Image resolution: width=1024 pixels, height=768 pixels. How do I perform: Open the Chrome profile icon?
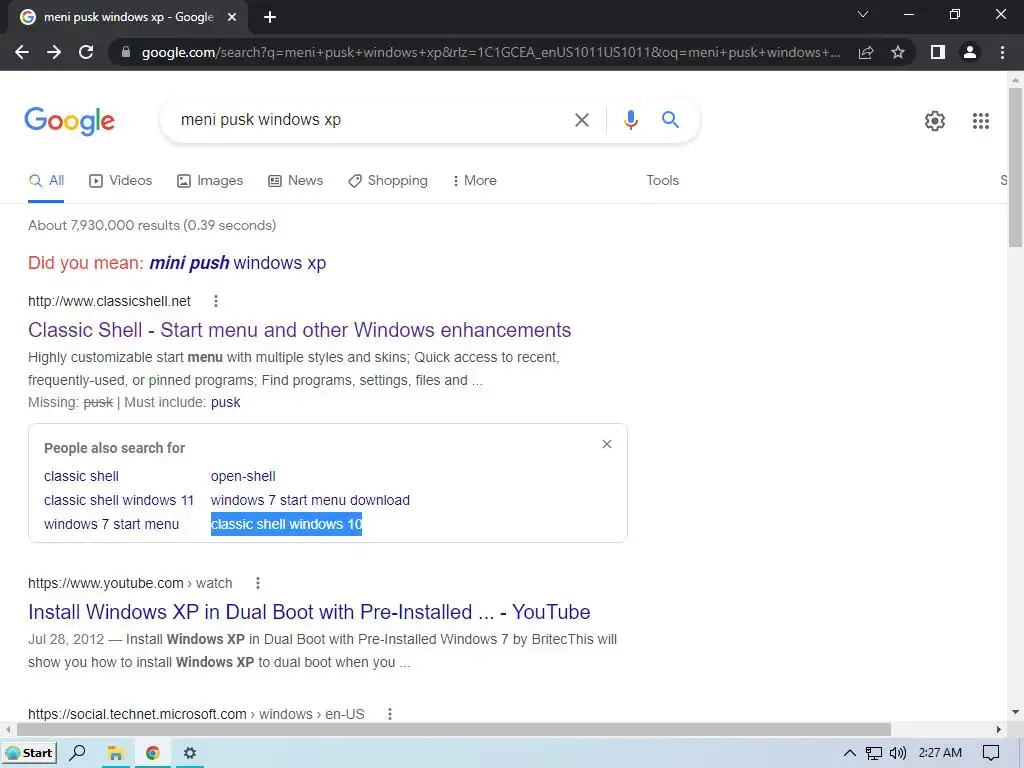pos(970,52)
